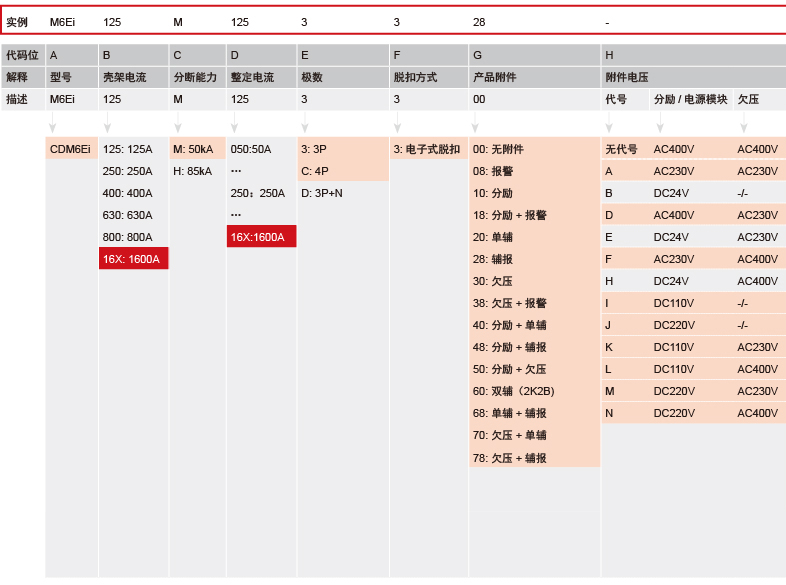
Task: Click the arrow above 00: 无附件
Action: [x=476, y=124]
